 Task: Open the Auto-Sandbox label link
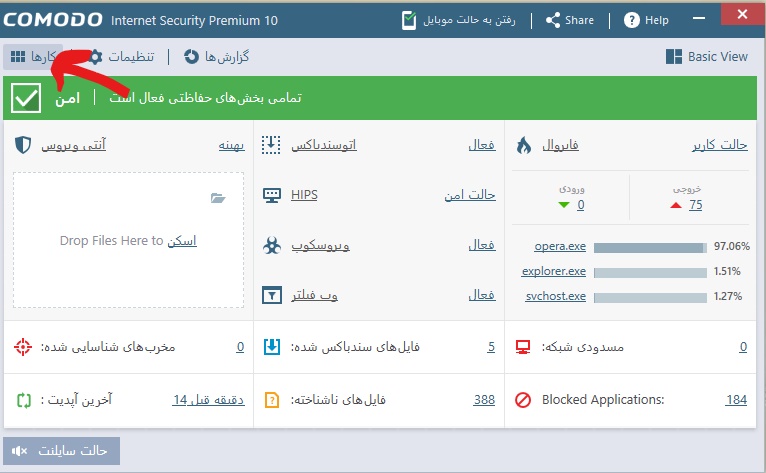click(324, 145)
